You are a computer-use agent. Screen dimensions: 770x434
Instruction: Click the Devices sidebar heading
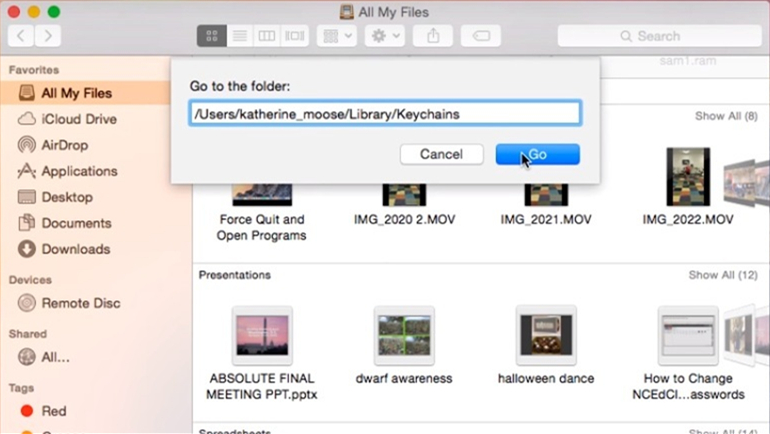point(30,280)
